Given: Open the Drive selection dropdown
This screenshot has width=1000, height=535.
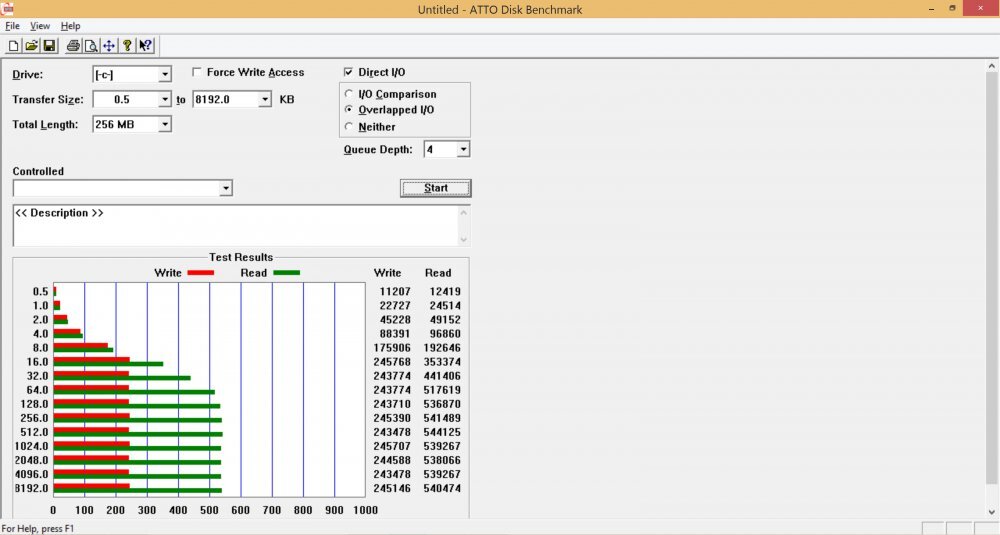Looking at the screenshot, I should (165, 75).
